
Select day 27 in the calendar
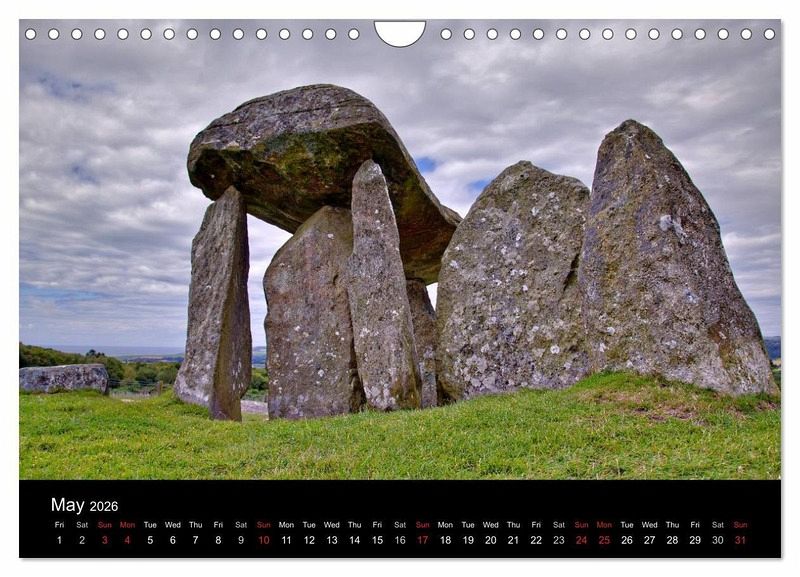click(649, 540)
